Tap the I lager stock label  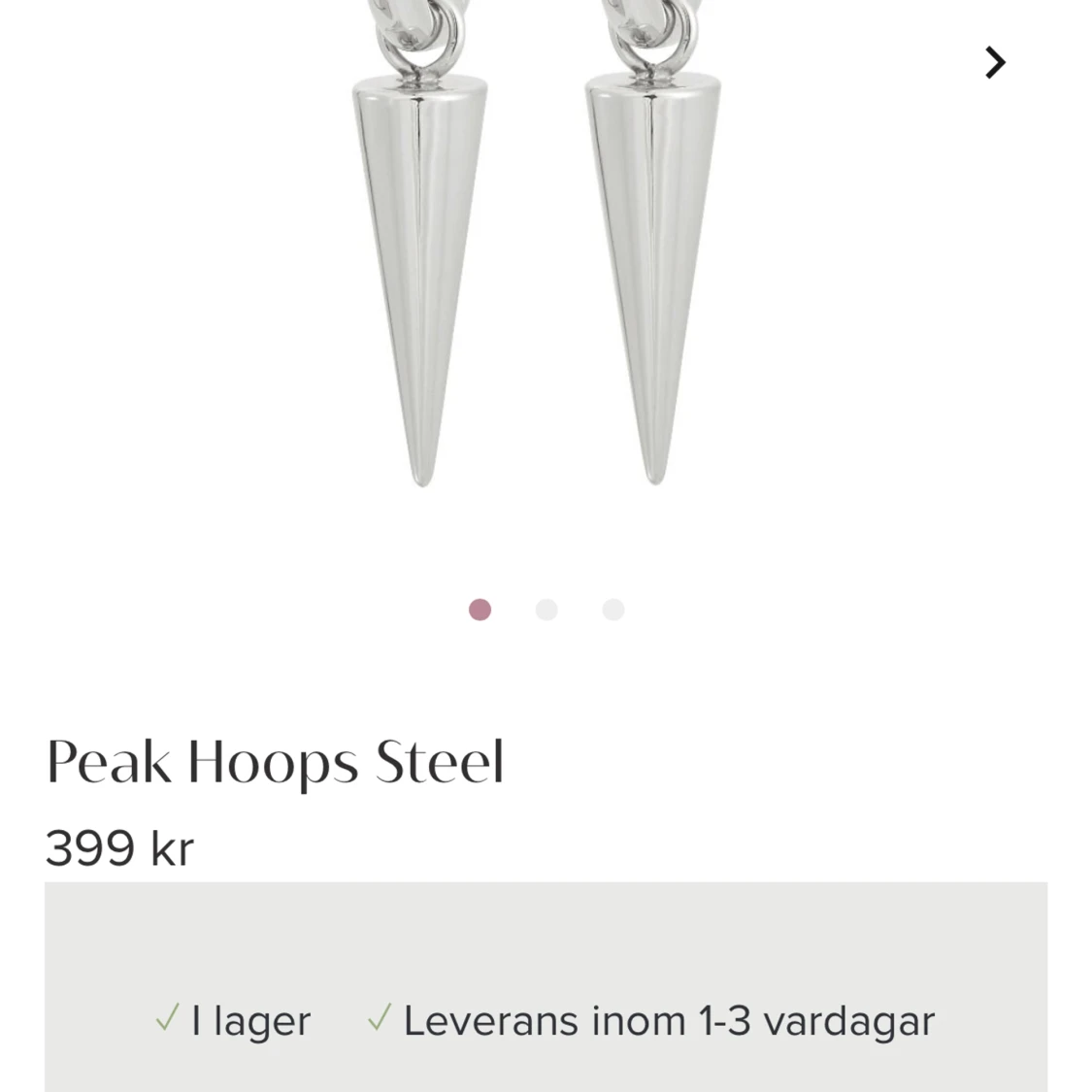pyautogui.click(x=250, y=1022)
